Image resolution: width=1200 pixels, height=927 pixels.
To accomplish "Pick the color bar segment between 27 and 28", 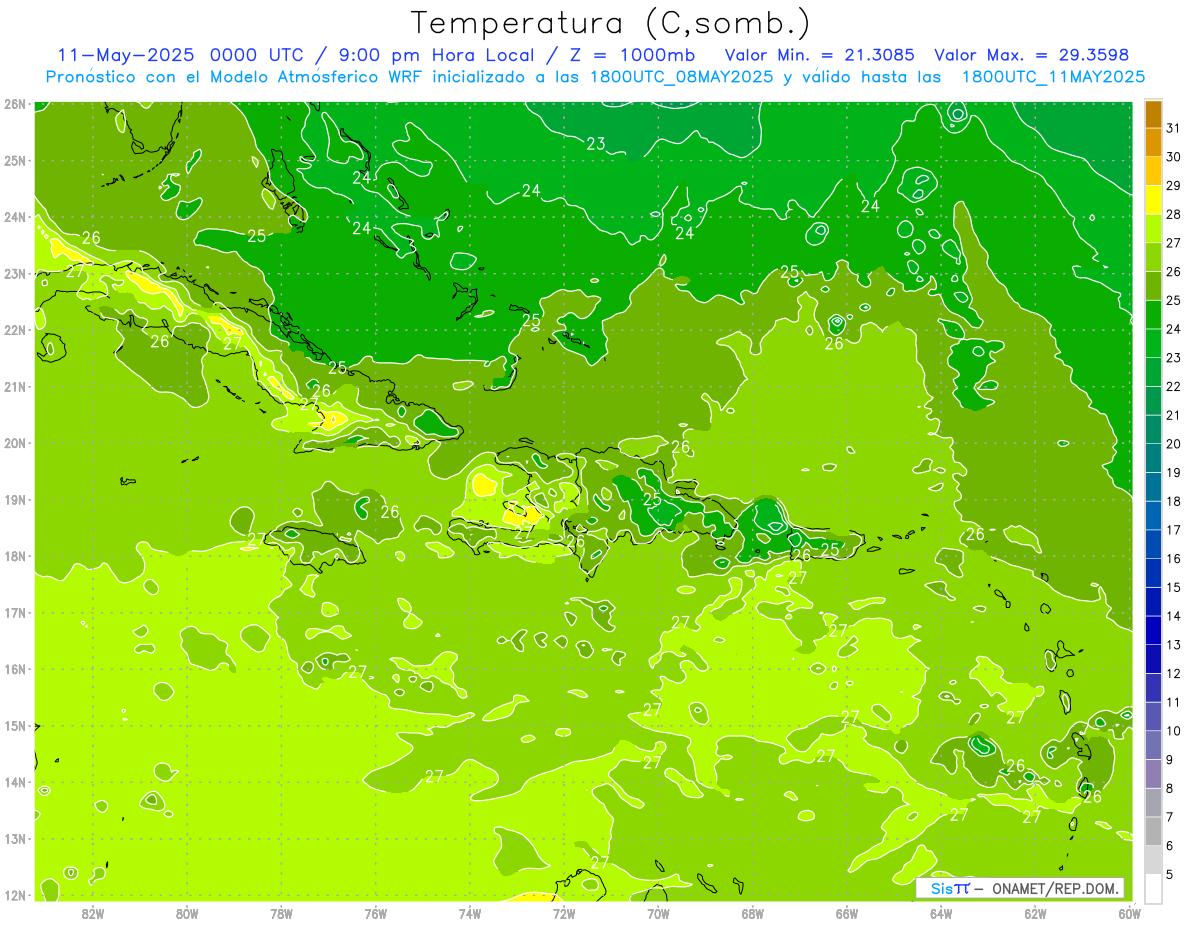I will [x=1153, y=229].
